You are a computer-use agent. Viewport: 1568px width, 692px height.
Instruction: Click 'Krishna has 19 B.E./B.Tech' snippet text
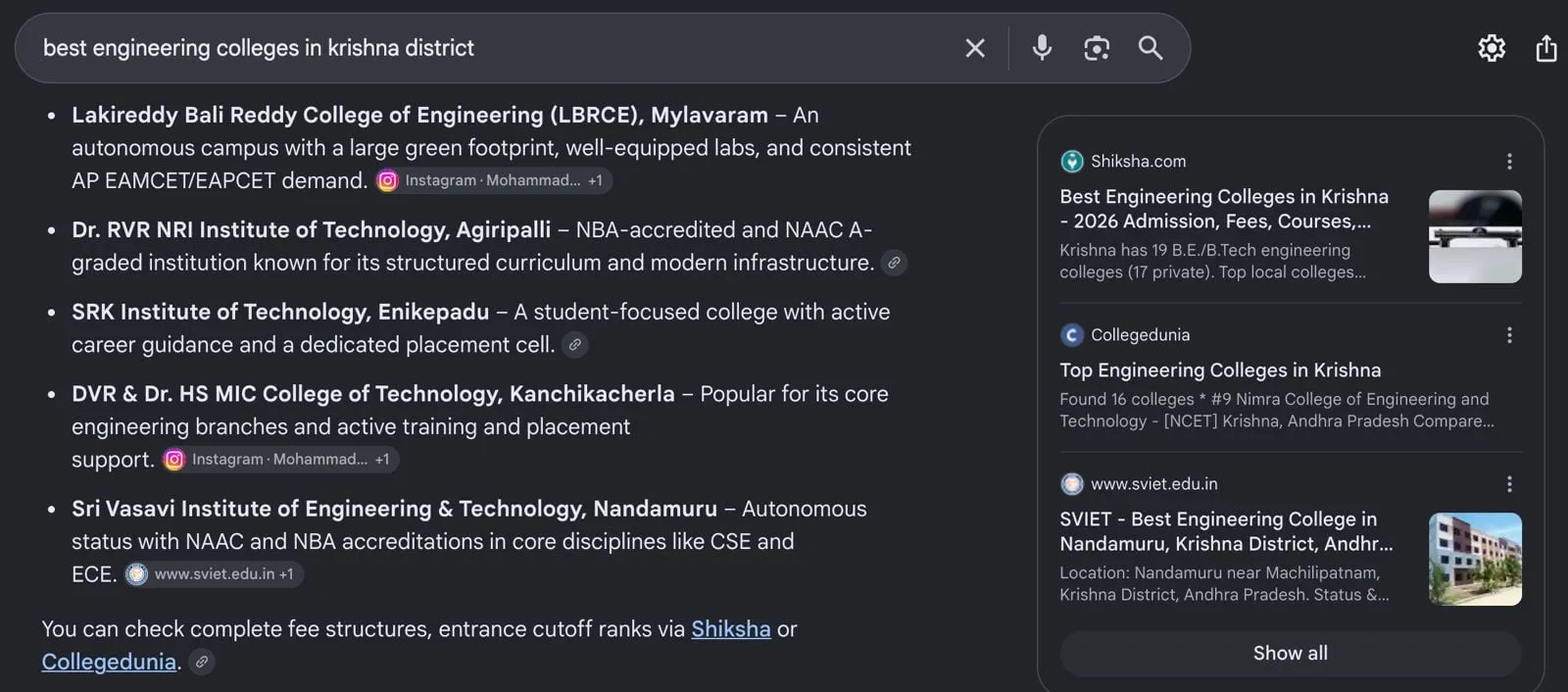pyautogui.click(x=1212, y=262)
